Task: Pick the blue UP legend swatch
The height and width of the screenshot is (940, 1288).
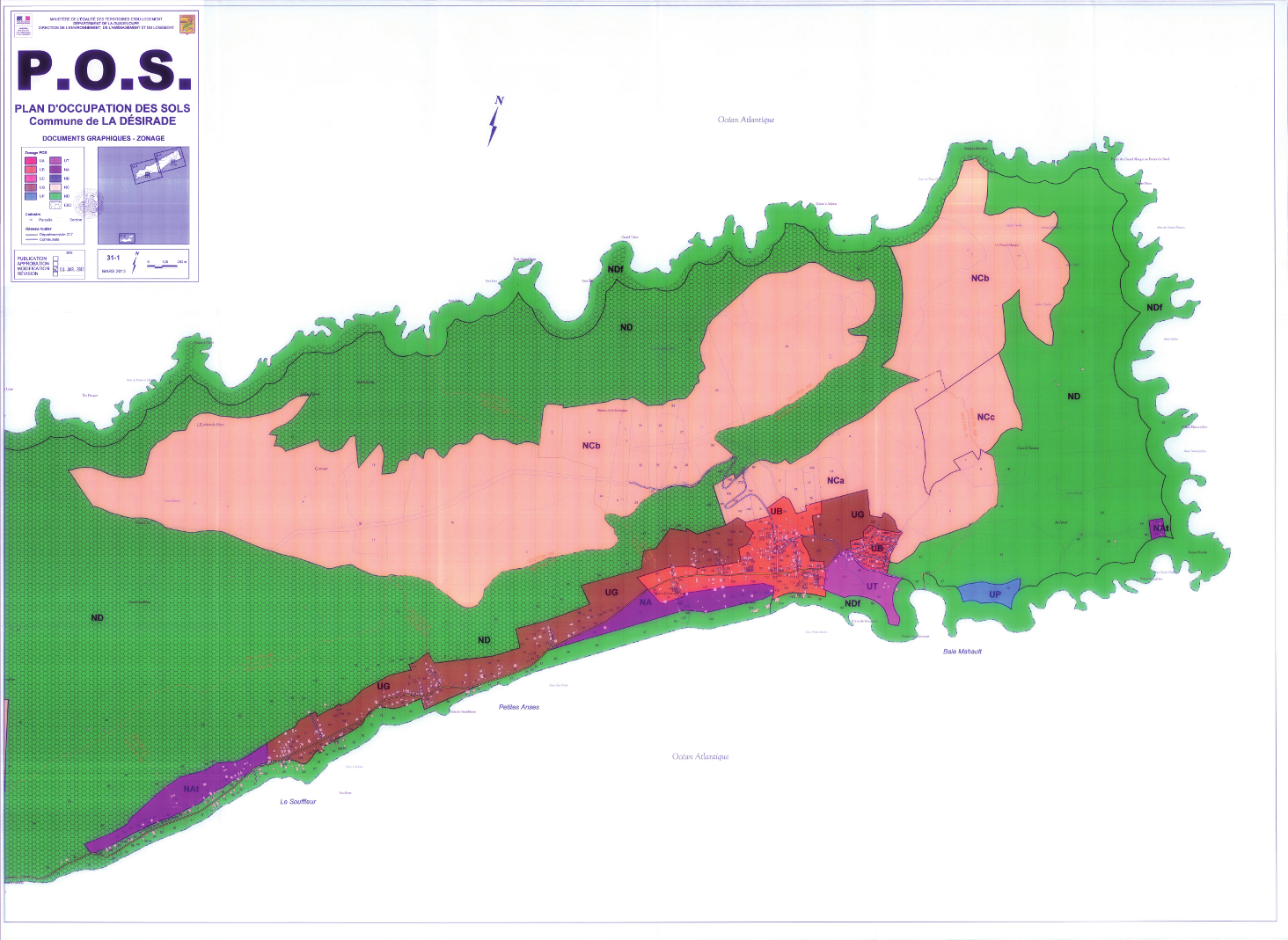Action: [x=31, y=196]
